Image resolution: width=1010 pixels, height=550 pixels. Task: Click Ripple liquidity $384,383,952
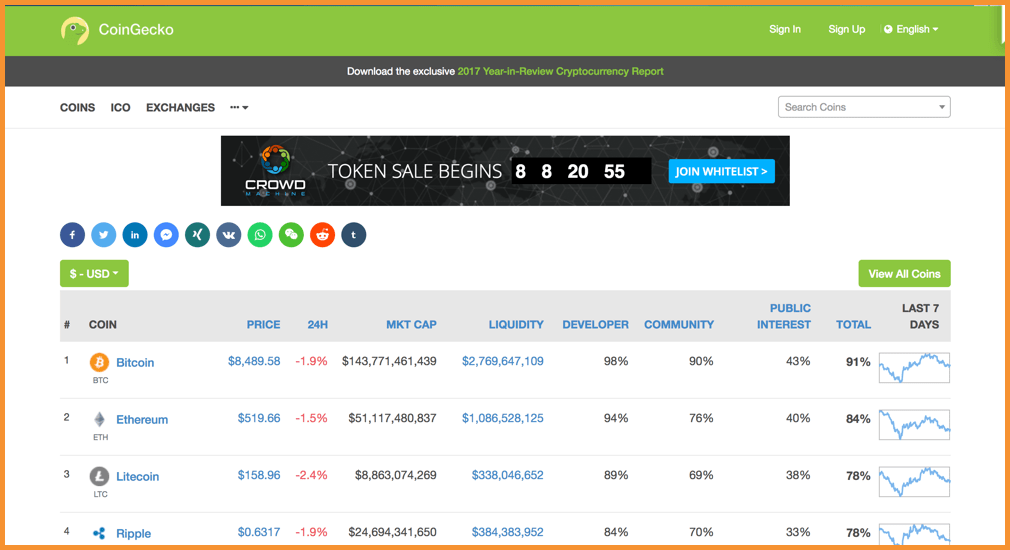pyautogui.click(x=508, y=532)
